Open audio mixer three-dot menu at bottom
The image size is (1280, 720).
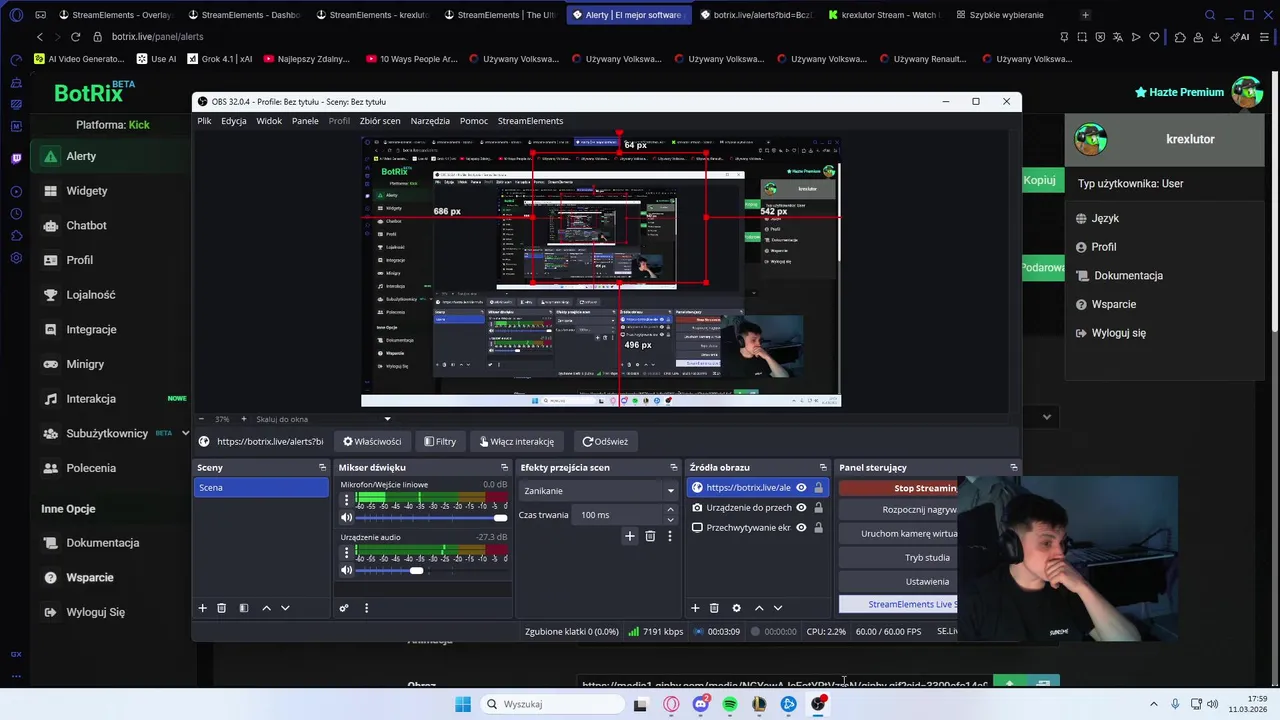[x=366, y=608]
